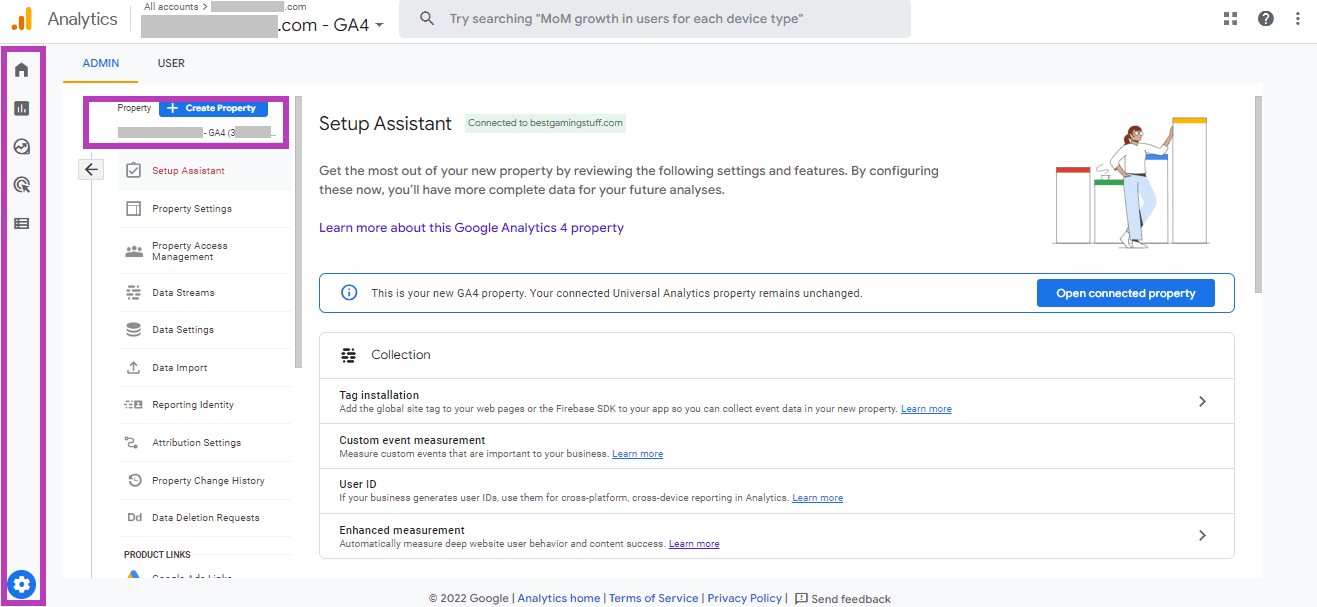Open Learn more link under Custom event measurement
The image size is (1317, 607).
[x=638, y=454]
